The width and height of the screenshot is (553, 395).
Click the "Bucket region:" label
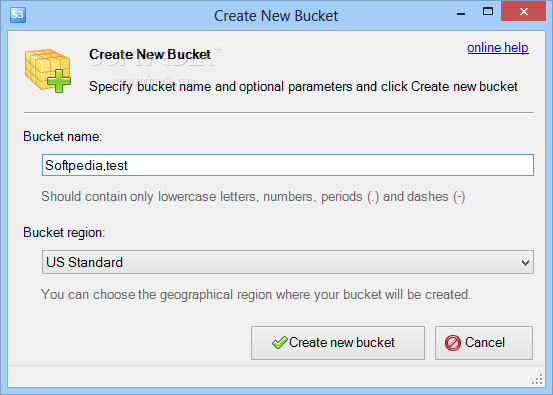[x=64, y=233]
